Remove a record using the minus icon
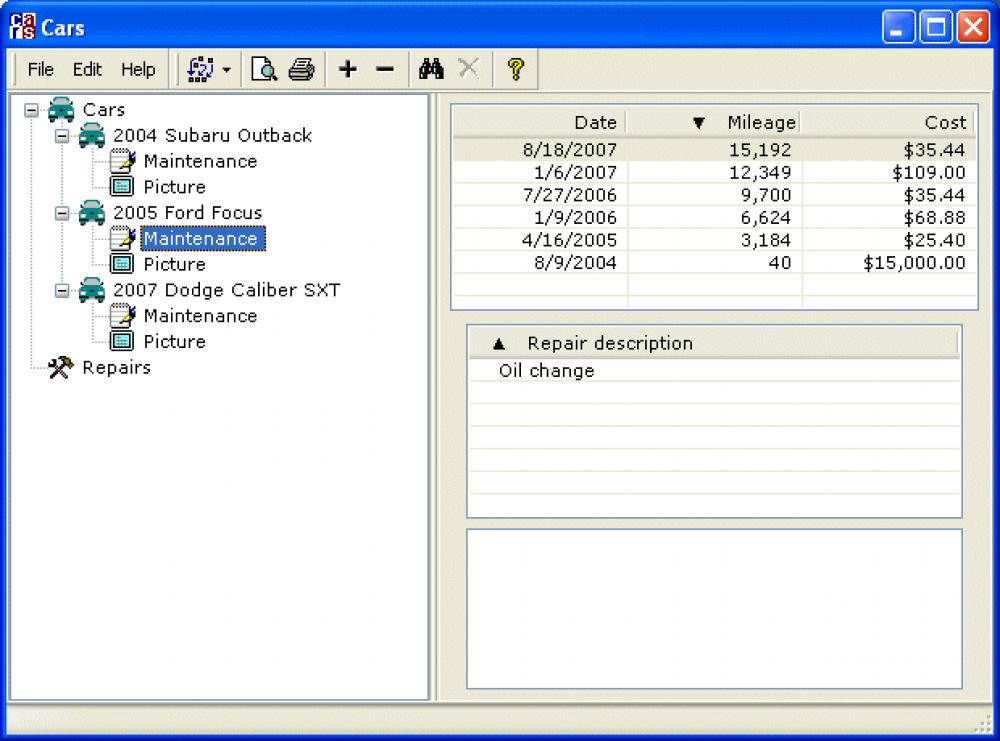The height and width of the screenshot is (741, 1000). click(385, 68)
